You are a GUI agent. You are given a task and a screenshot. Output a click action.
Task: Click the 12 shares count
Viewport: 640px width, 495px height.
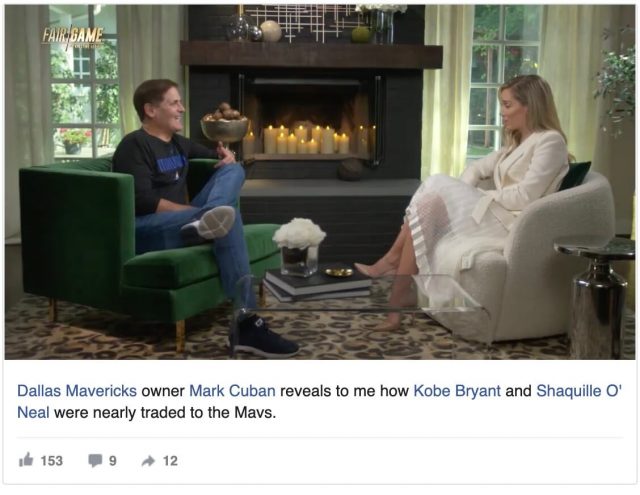click(170, 461)
